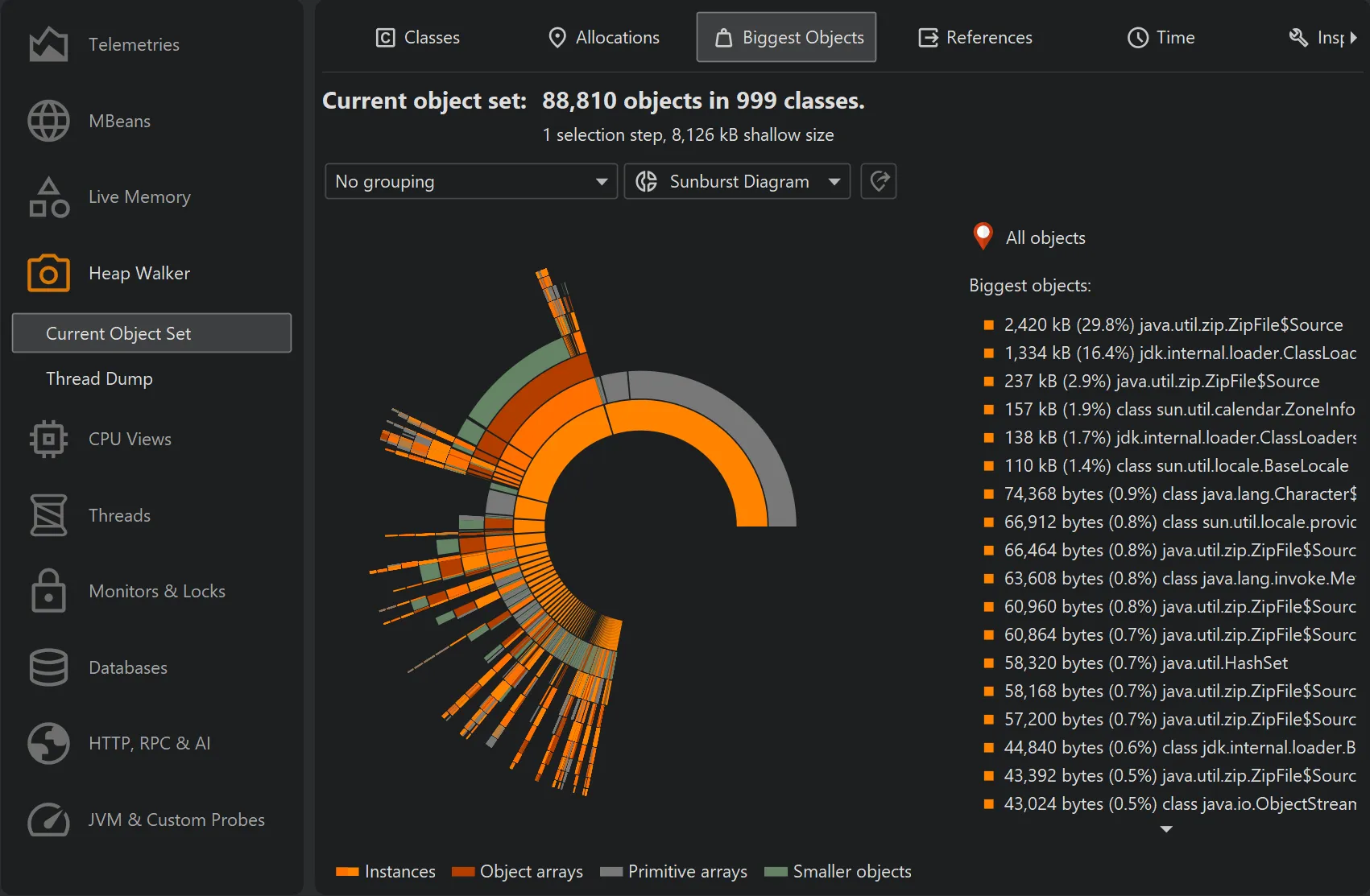Switch to the References tab

tap(975, 37)
